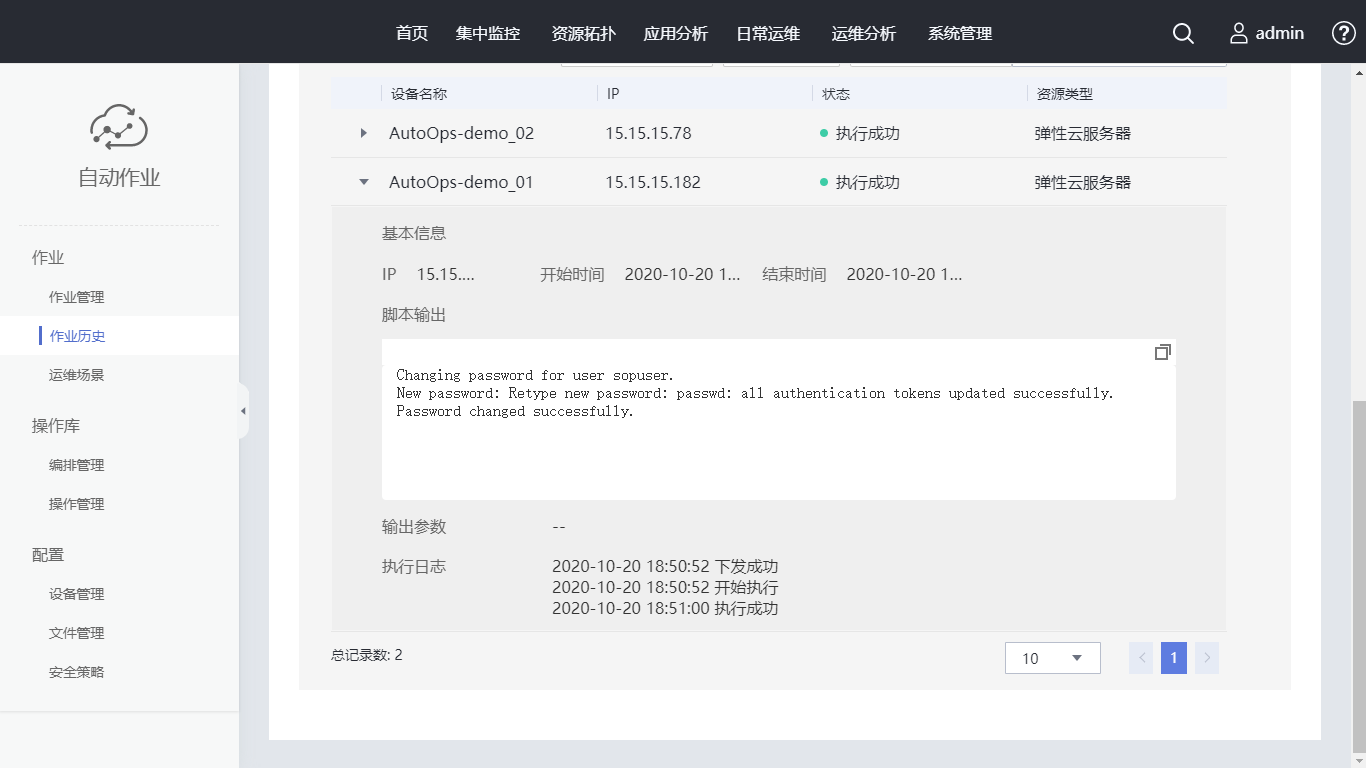This screenshot has height=768, width=1366.
Task: Open the help question mark icon
Action: coord(1344,33)
